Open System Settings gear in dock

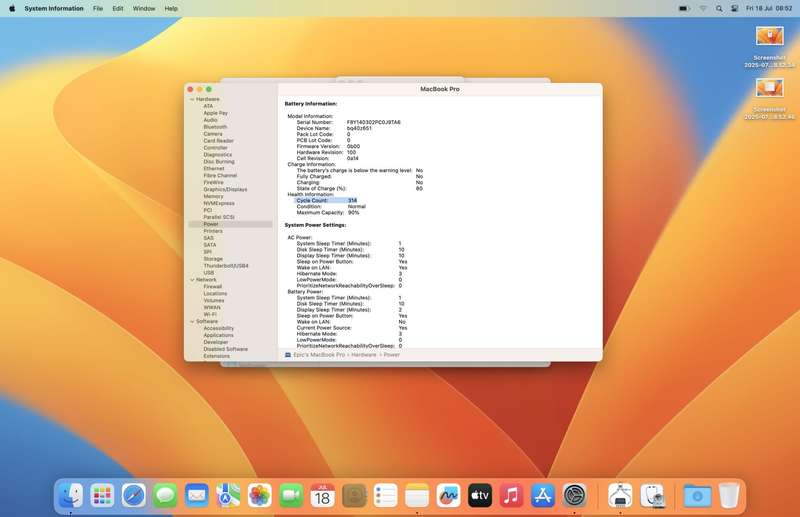tap(574, 495)
